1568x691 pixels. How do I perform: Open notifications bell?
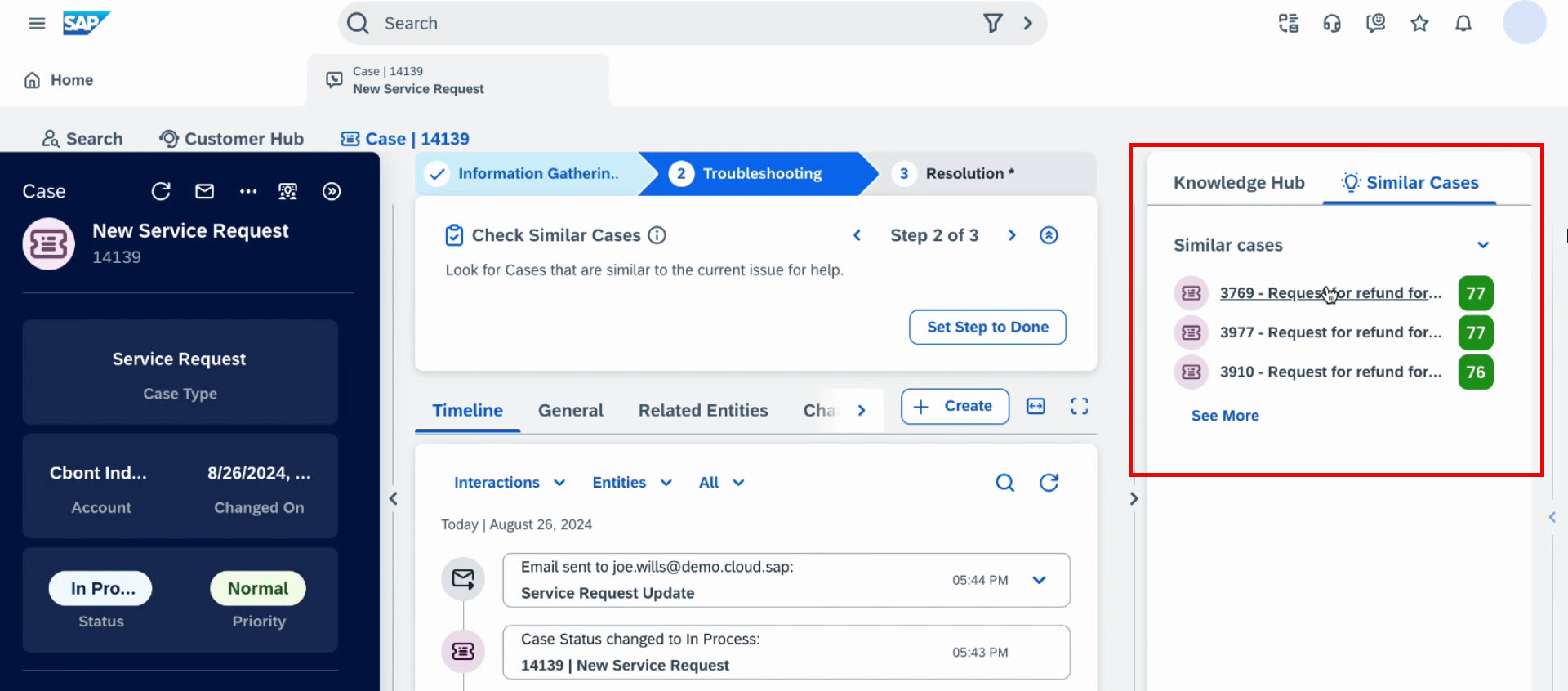(1463, 23)
